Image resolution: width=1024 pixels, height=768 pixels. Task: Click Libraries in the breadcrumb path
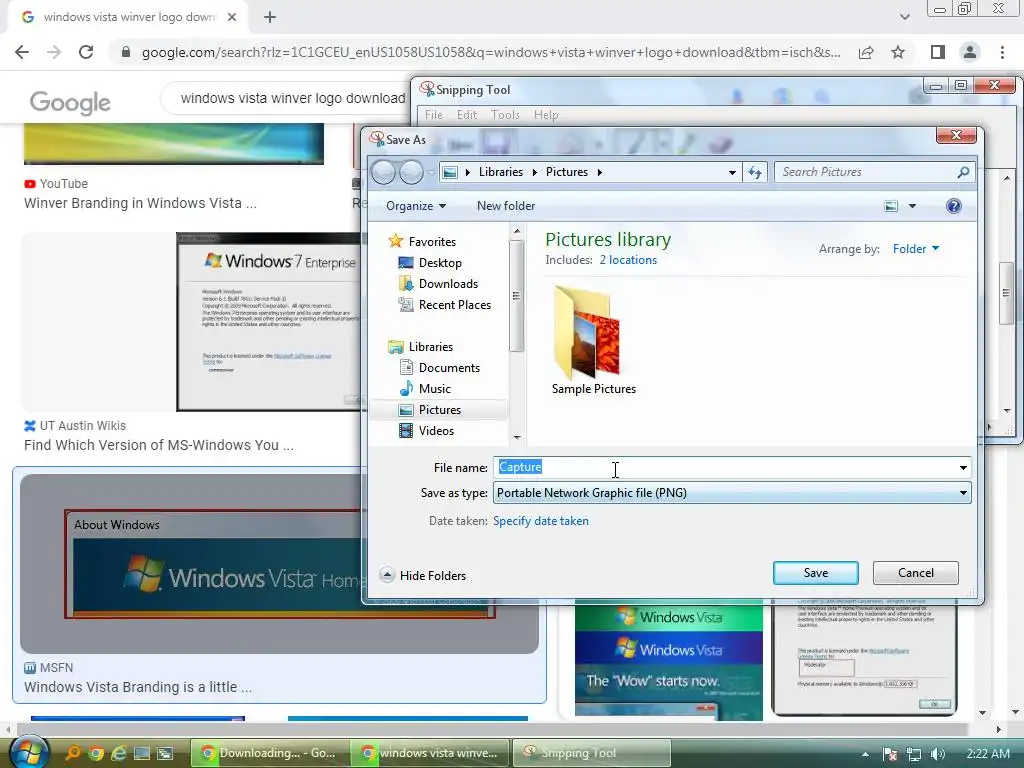coord(501,172)
